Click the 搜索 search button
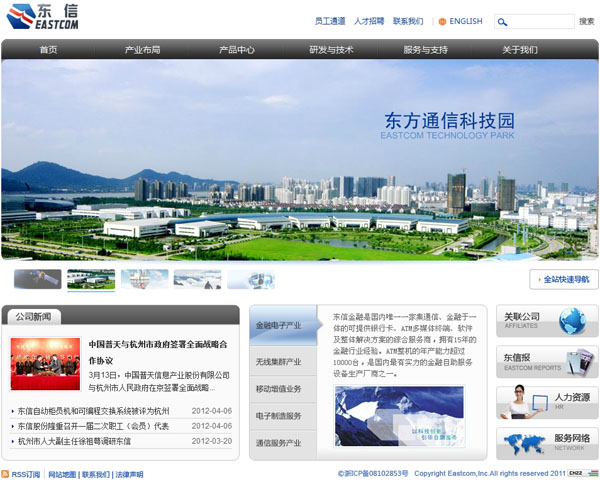600x489 pixels. pos(586,21)
